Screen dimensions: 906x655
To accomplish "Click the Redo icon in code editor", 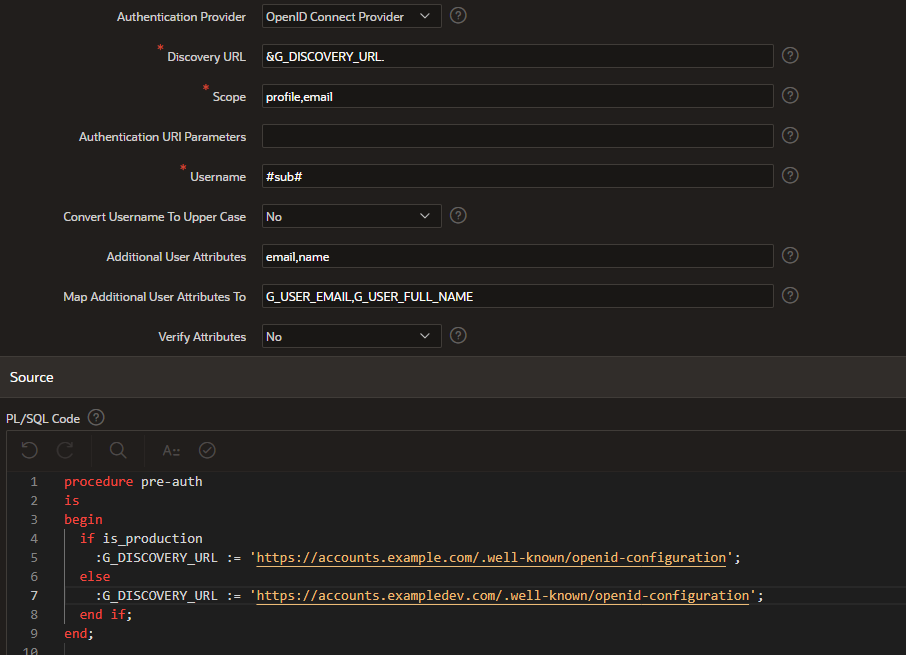I will coord(65,451).
